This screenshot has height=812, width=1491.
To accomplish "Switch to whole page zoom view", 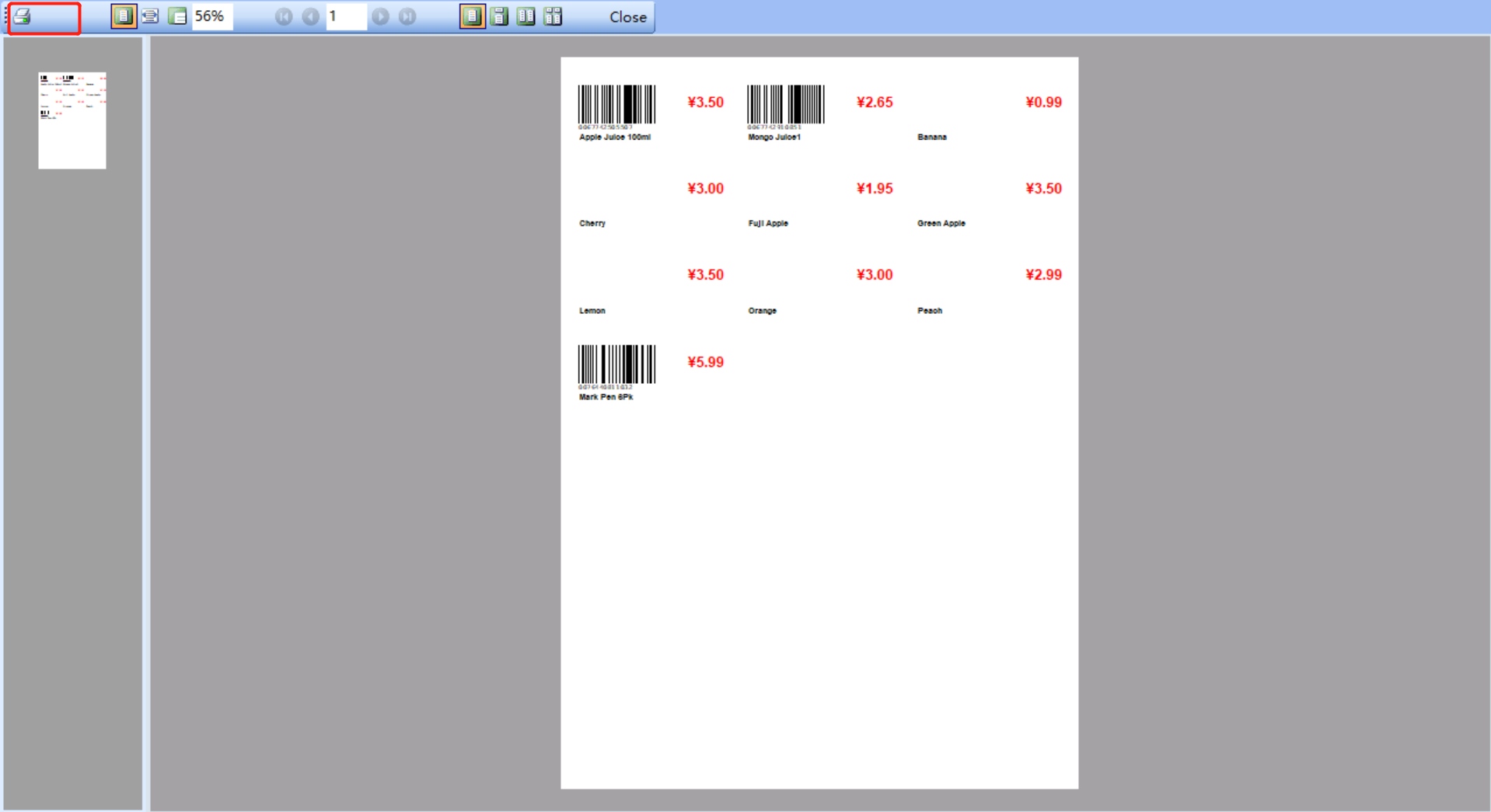I will [x=123, y=16].
